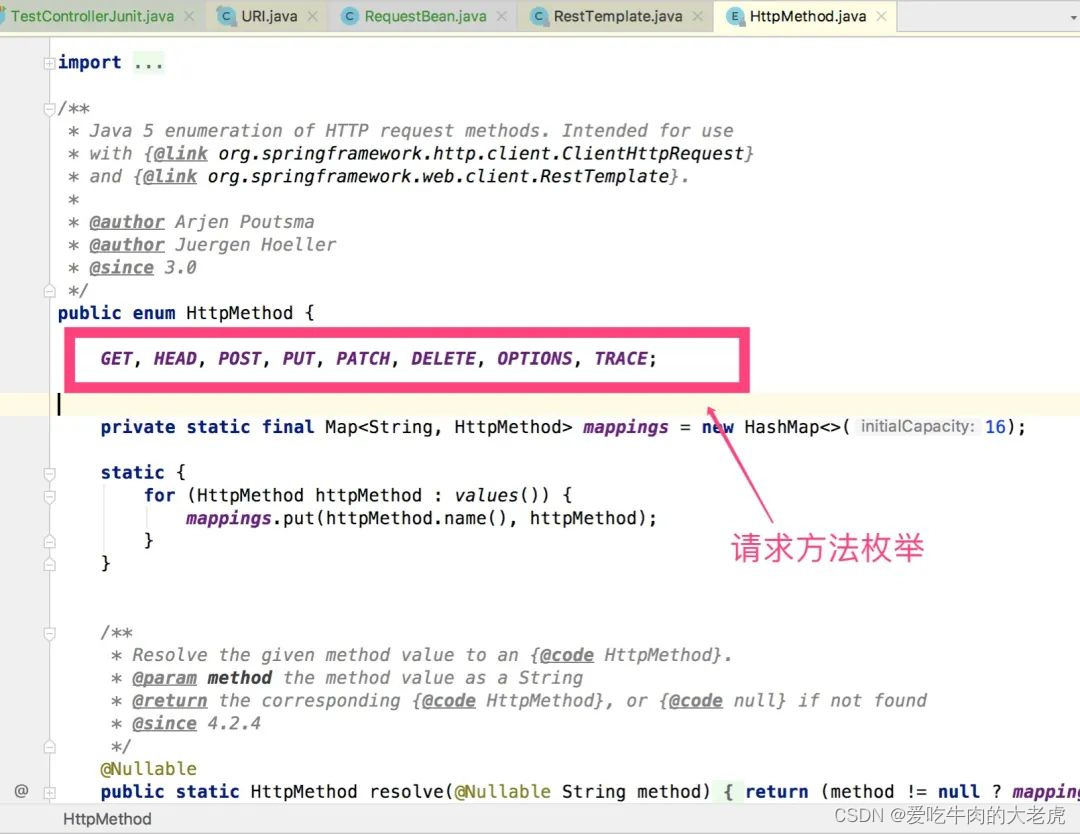1080x834 pixels.
Task: Click the @return tag link in Javadoc
Action: [x=169, y=700]
